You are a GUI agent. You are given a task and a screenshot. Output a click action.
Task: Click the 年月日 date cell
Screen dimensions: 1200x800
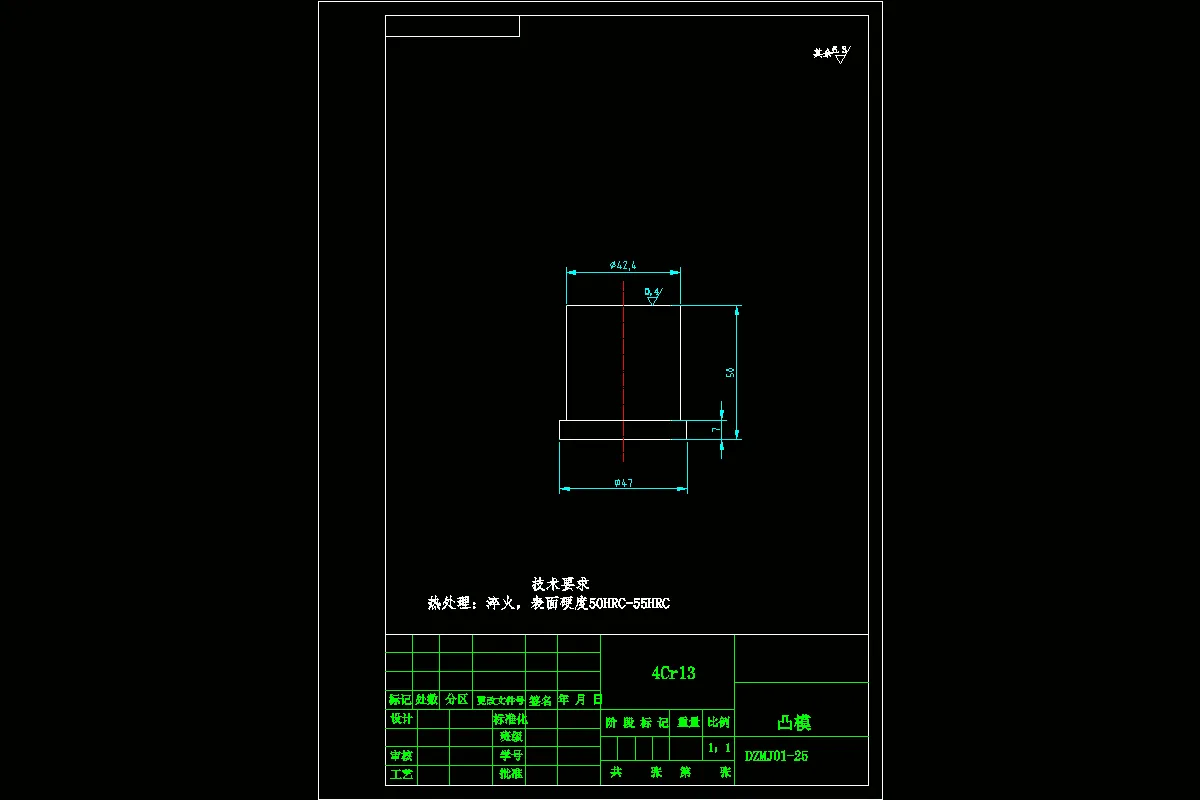click(x=579, y=700)
